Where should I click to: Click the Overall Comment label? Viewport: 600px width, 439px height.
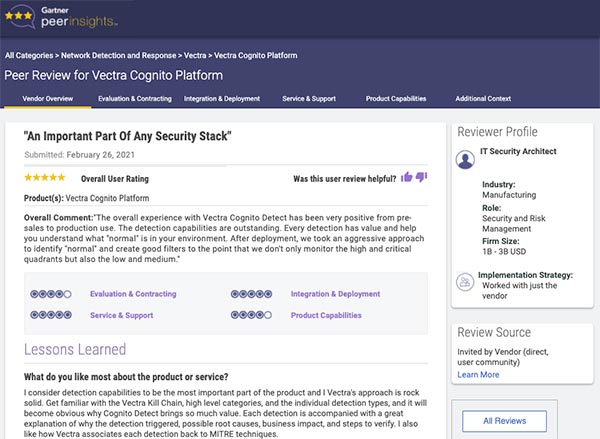[59, 218]
